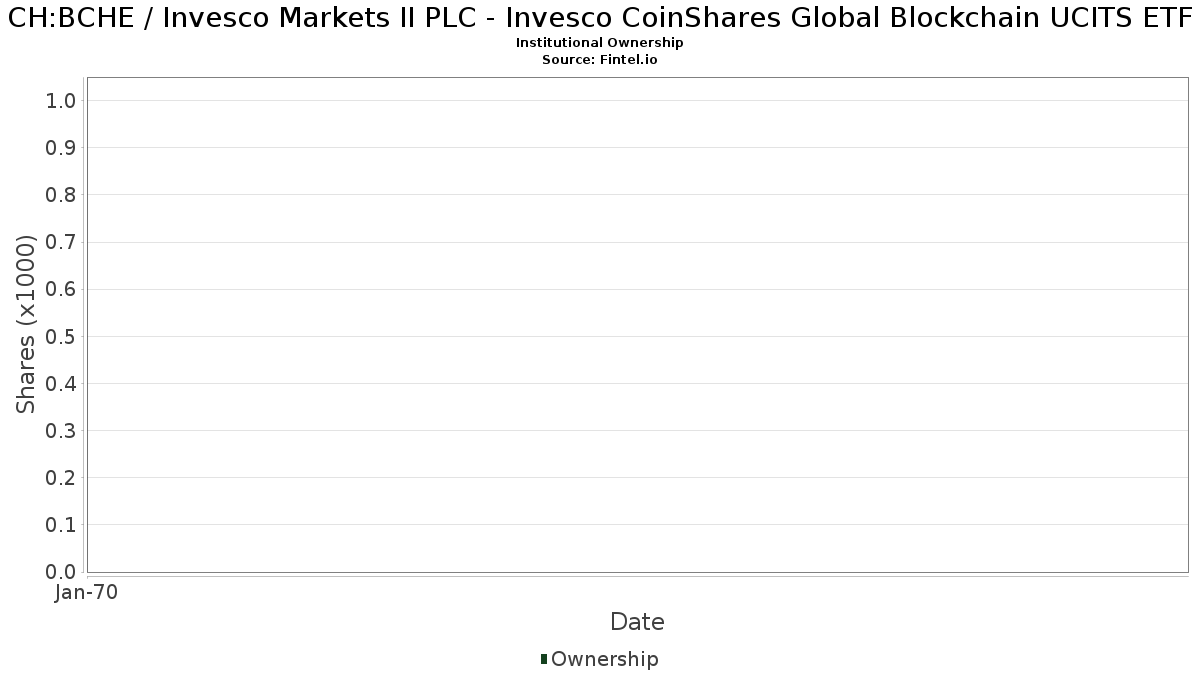Open the Source: Fintel.io text
The width and height of the screenshot is (1200, 675).
pyautogui.click(x=600, y=60)
